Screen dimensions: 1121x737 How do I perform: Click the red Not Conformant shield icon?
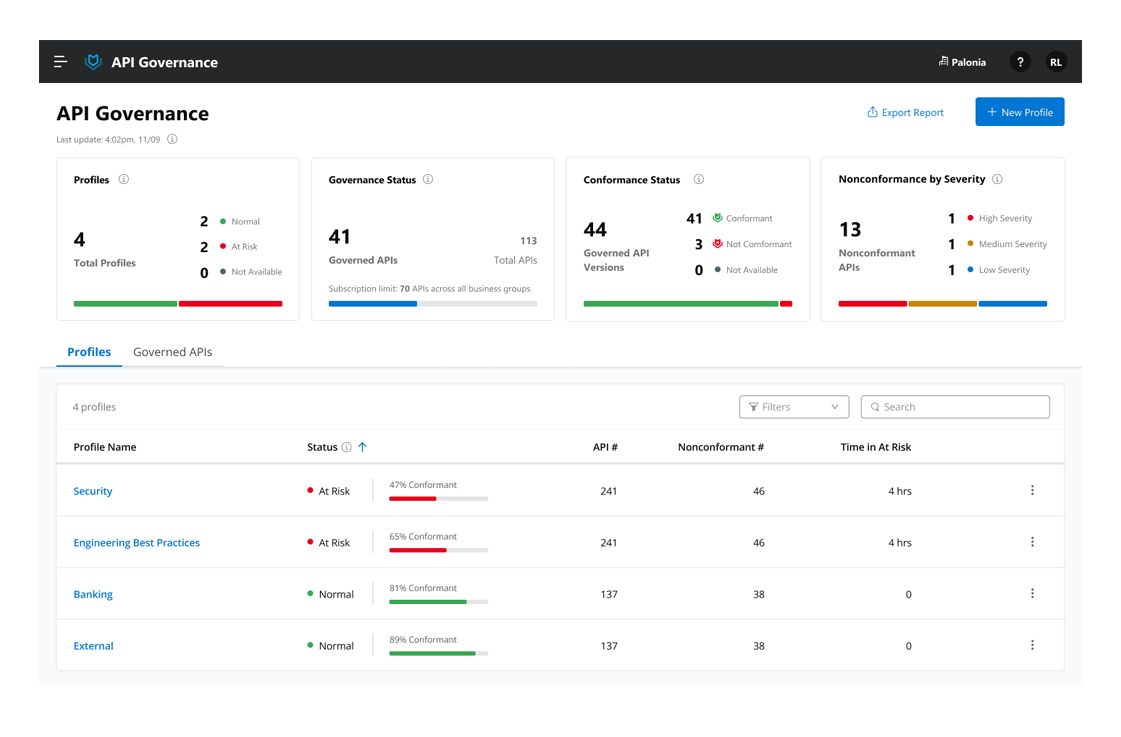pyautogui.click(x=717, y=244)
